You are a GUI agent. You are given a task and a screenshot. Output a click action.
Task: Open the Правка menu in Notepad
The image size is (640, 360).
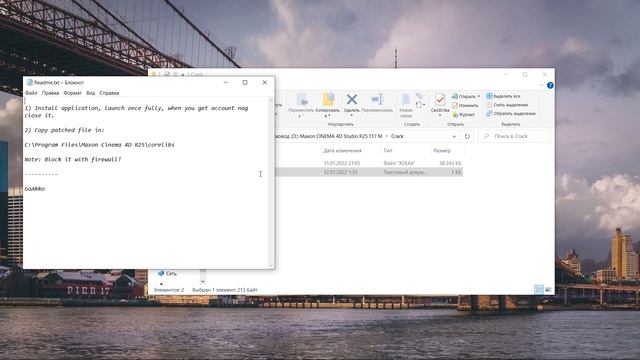50,93
